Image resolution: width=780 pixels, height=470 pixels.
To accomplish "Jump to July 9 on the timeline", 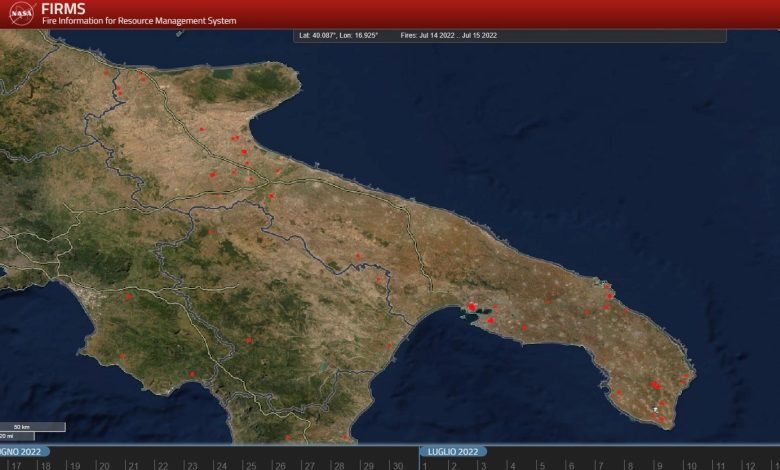I will pos(659,465).
